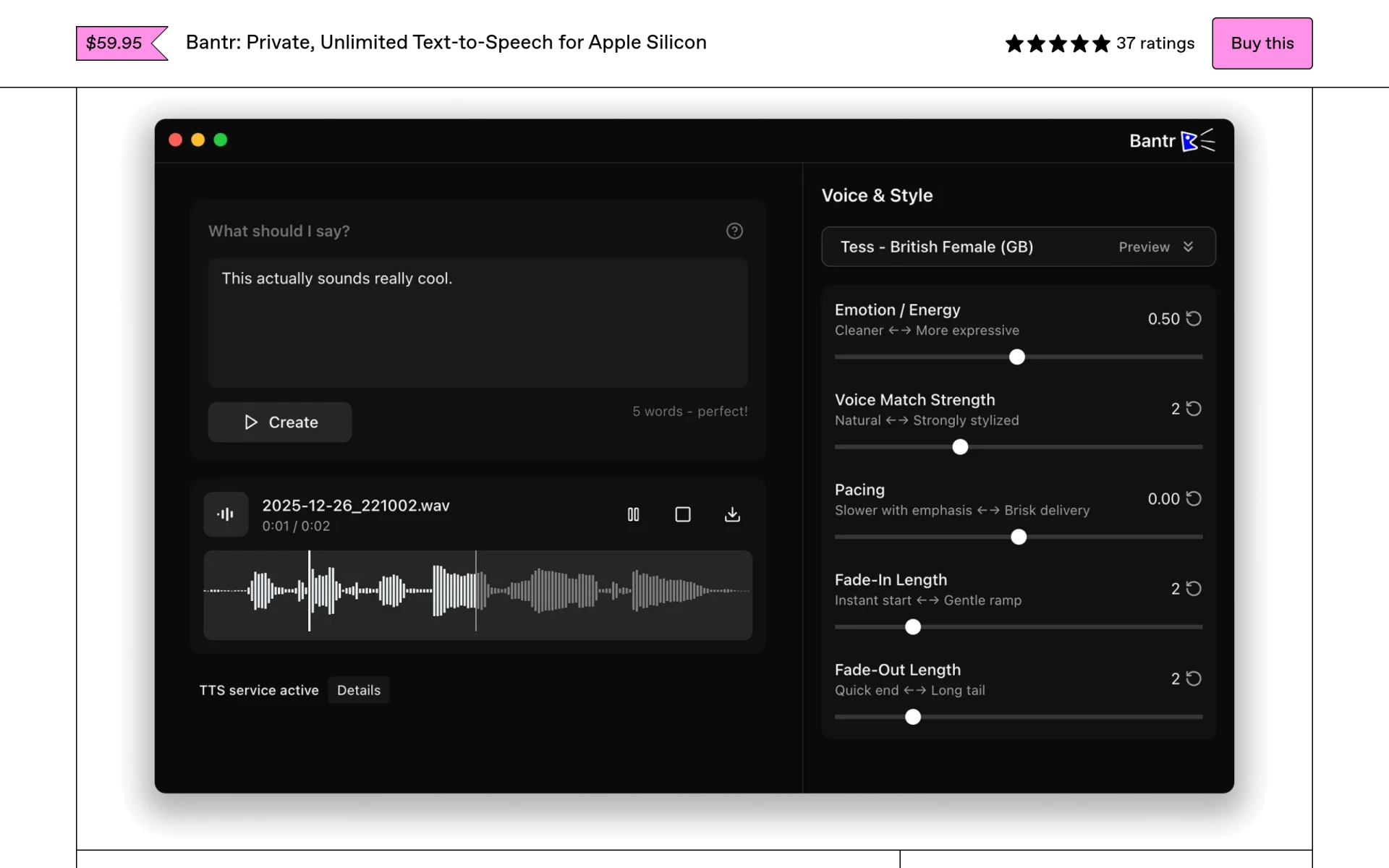Click the Voice Match Strength slider handle
This screenshot has height=868, width=1389.
point(960,447)
